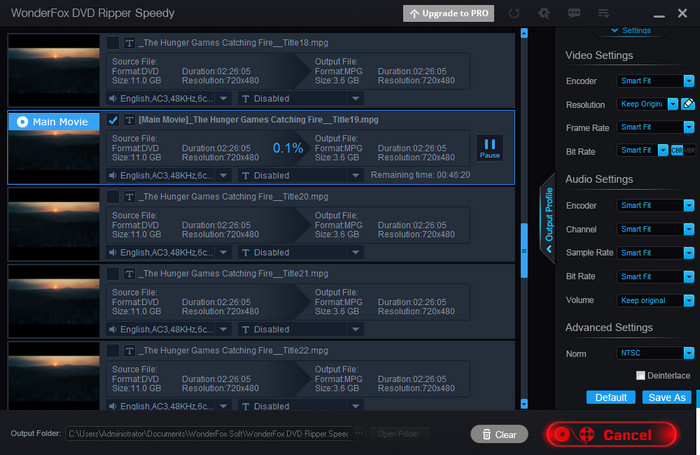Expand the subtitle Disabled dropdown for Title21
Viewport: 700px width, 455px height.
pyautogui.click(x=355, y=330)
